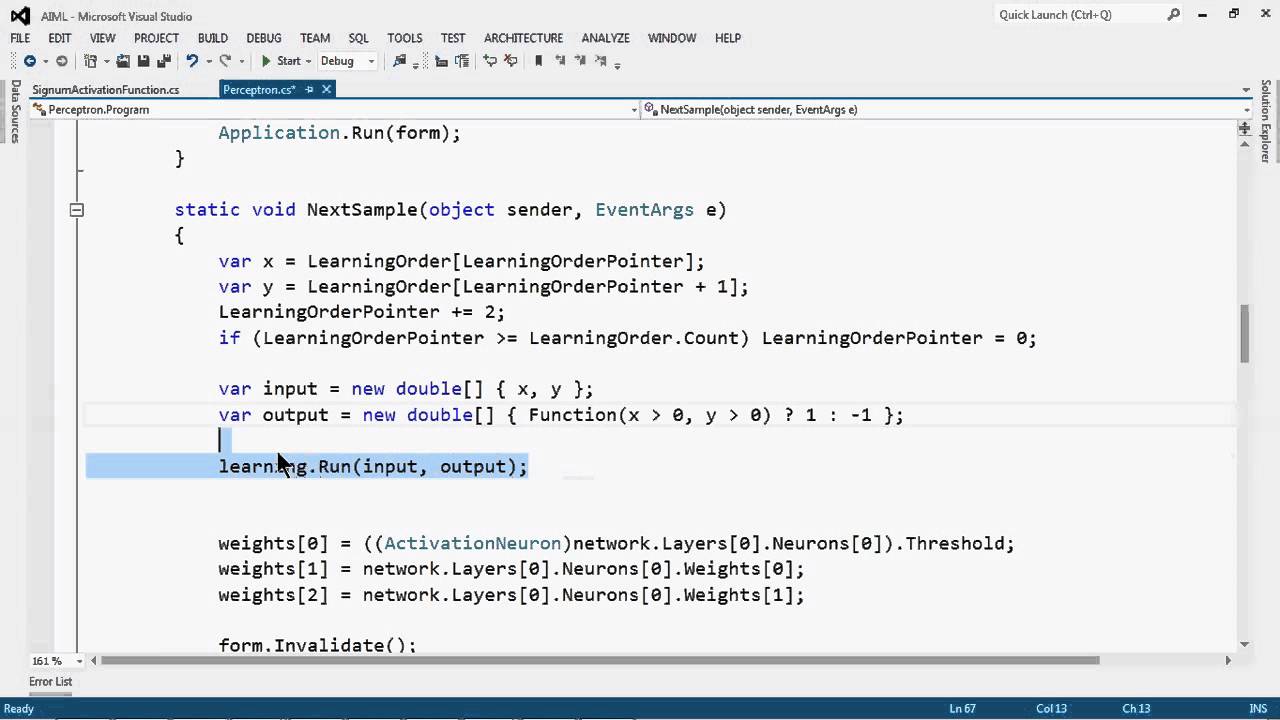
Task: Uncomment the selected lines icon
Action: 510,61
